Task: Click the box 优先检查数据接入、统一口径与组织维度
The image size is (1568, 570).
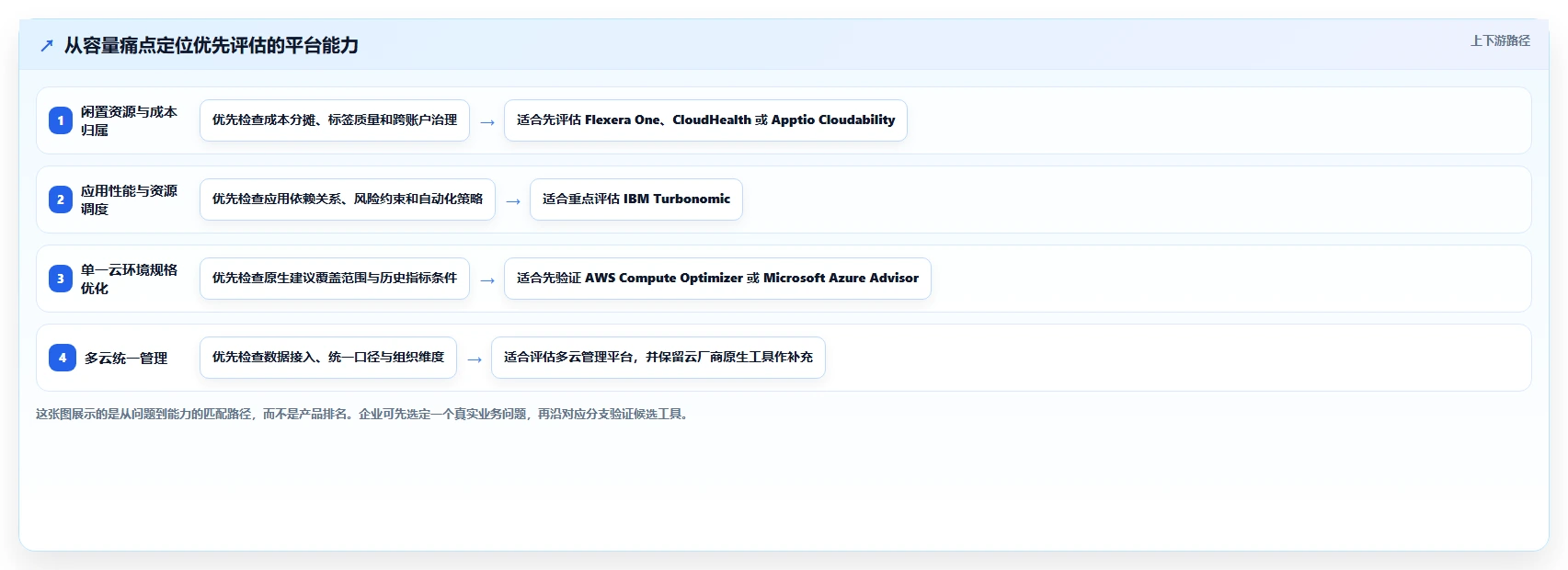Action: coord(328,358)
